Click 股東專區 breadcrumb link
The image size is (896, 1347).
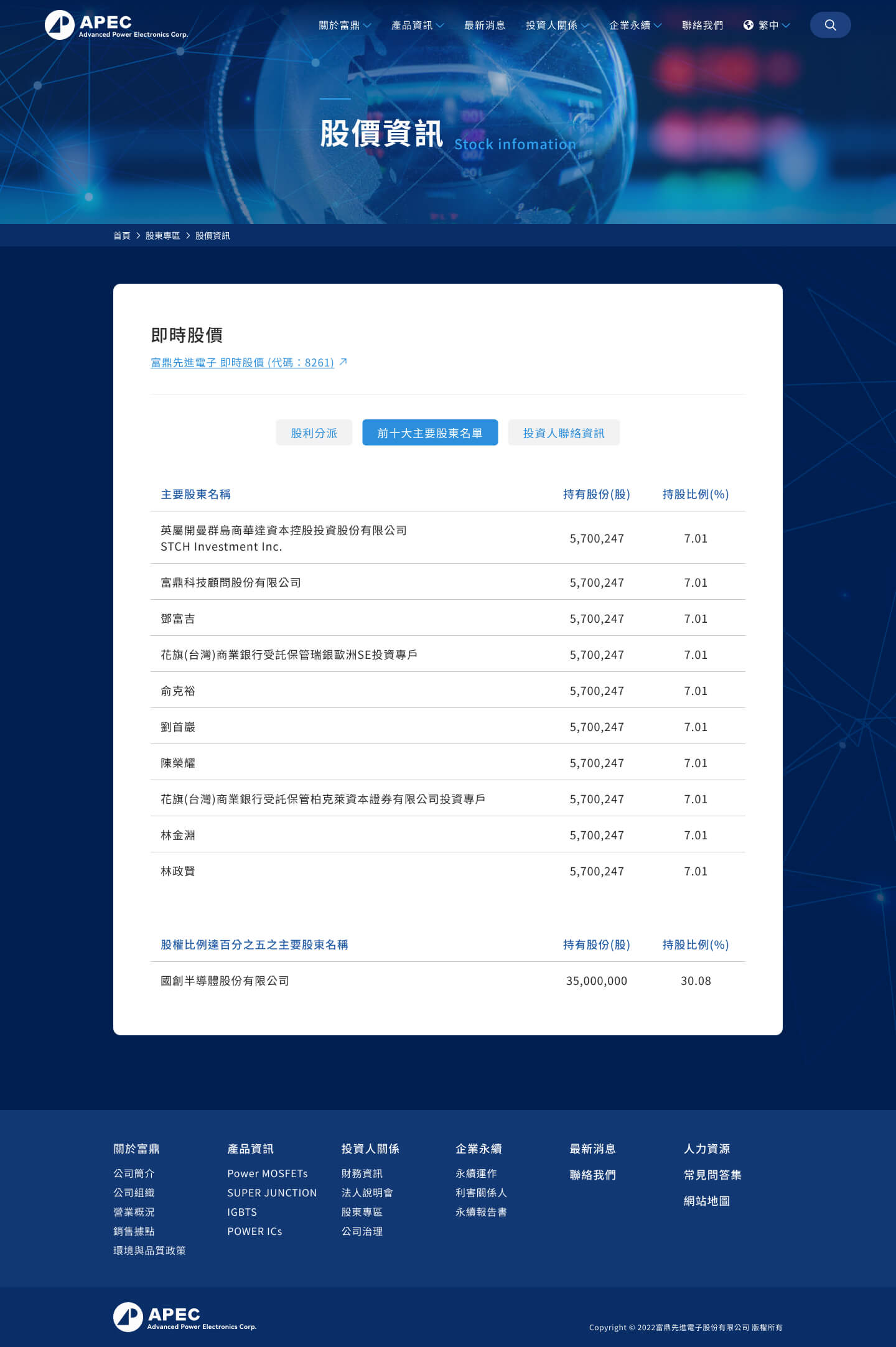point(163,236)
